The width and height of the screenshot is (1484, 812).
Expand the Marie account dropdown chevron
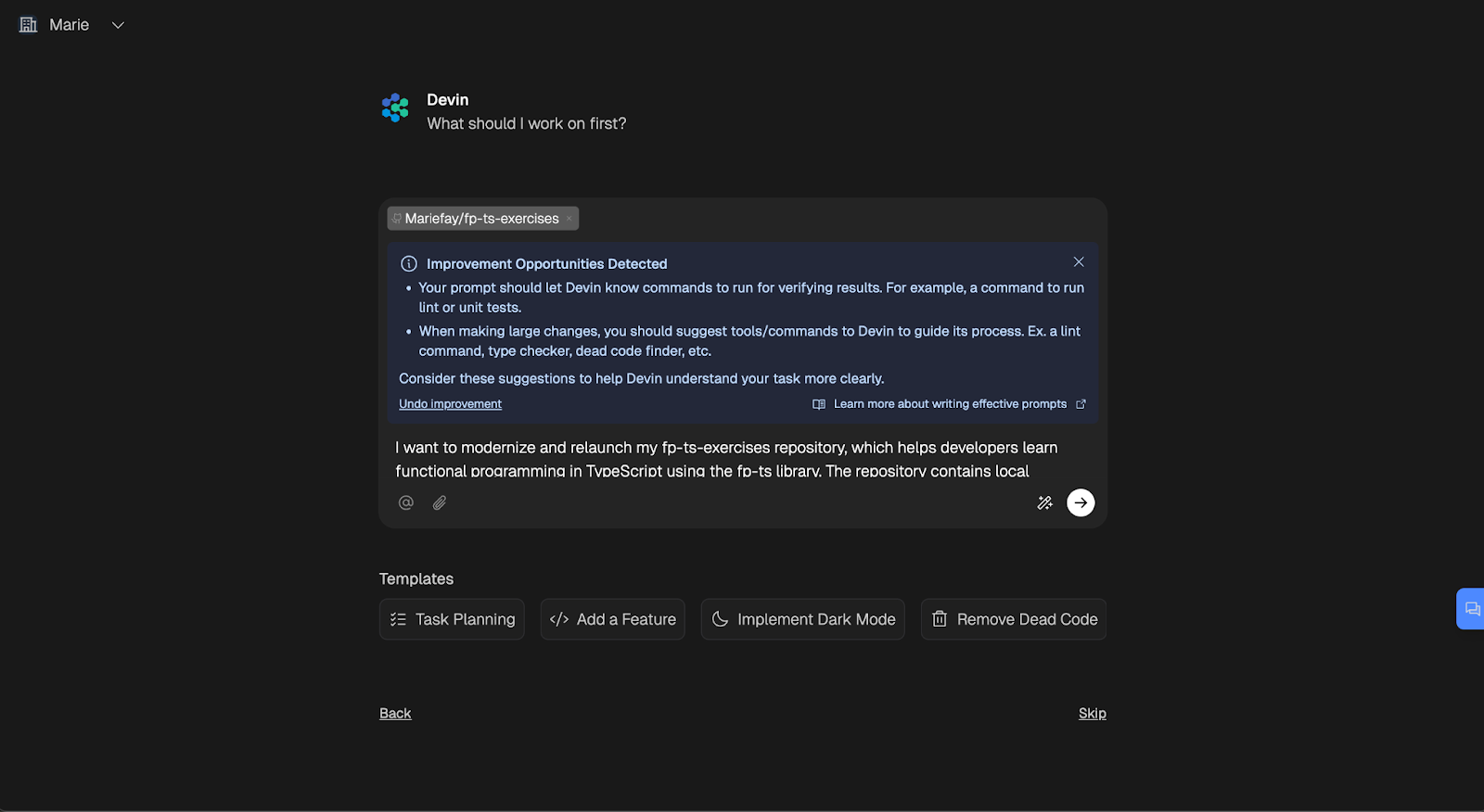[x=118, y=25]
